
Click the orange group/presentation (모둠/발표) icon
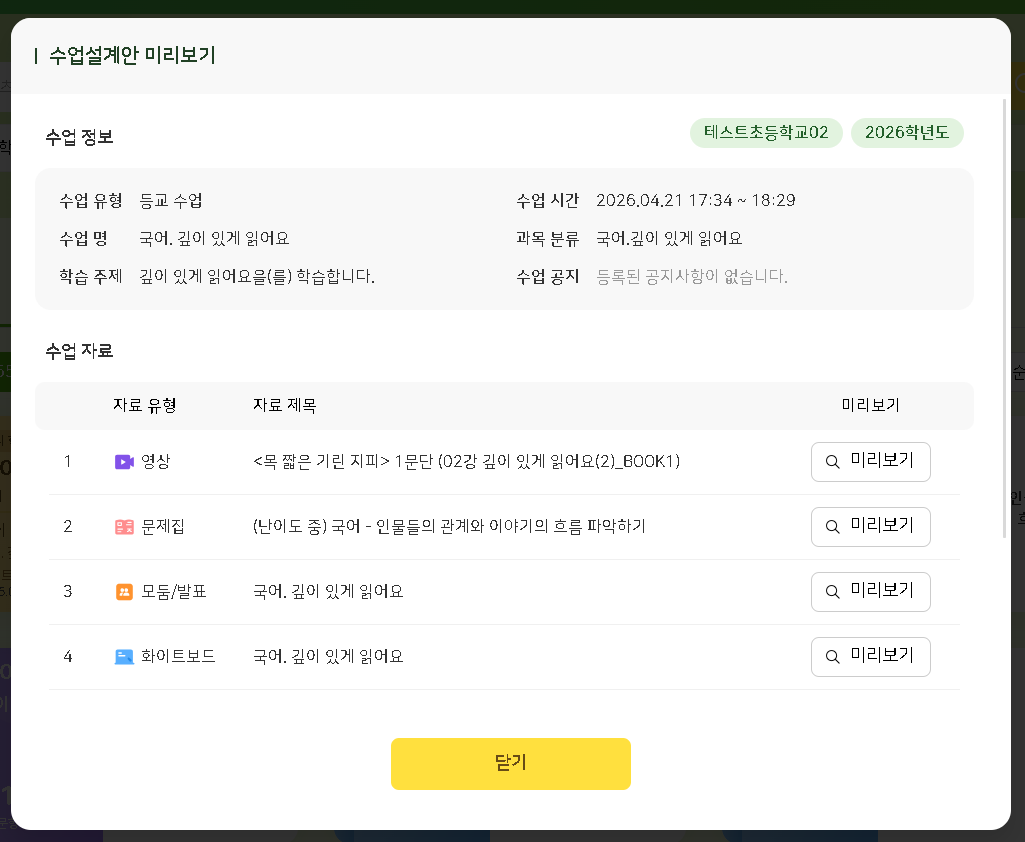tap(124, 592)
